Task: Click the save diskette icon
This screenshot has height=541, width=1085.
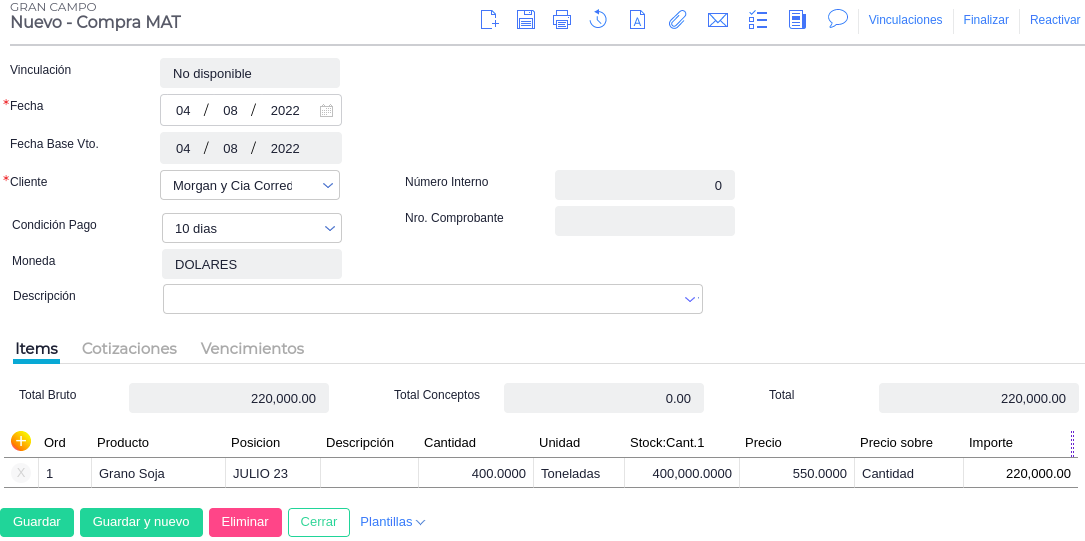Action: (x=526, y=20)
